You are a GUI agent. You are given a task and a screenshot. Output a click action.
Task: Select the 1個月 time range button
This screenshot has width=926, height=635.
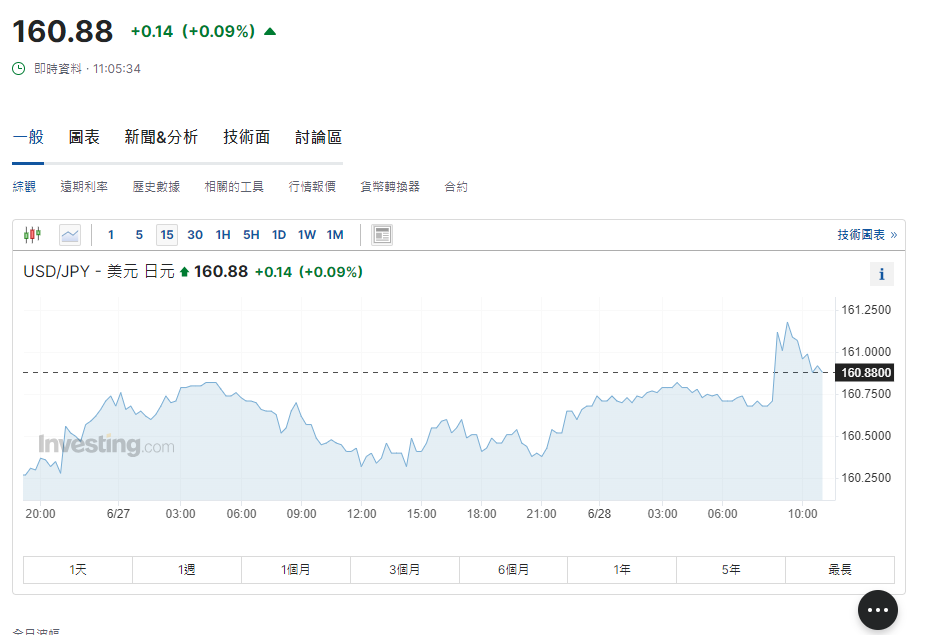pos(295,570)
